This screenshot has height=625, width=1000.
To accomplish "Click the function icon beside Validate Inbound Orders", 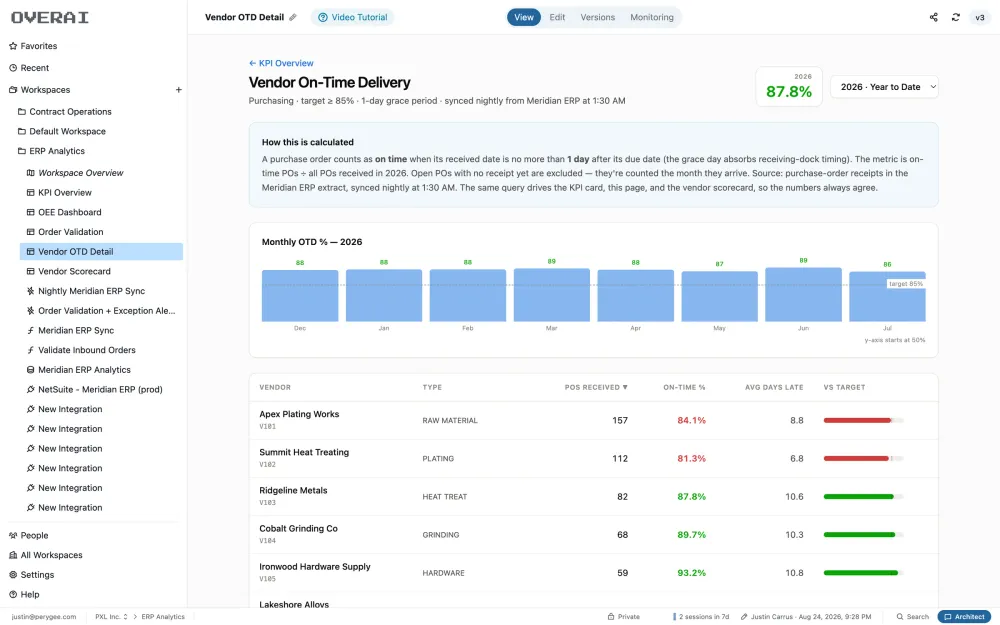I will 31,350.
